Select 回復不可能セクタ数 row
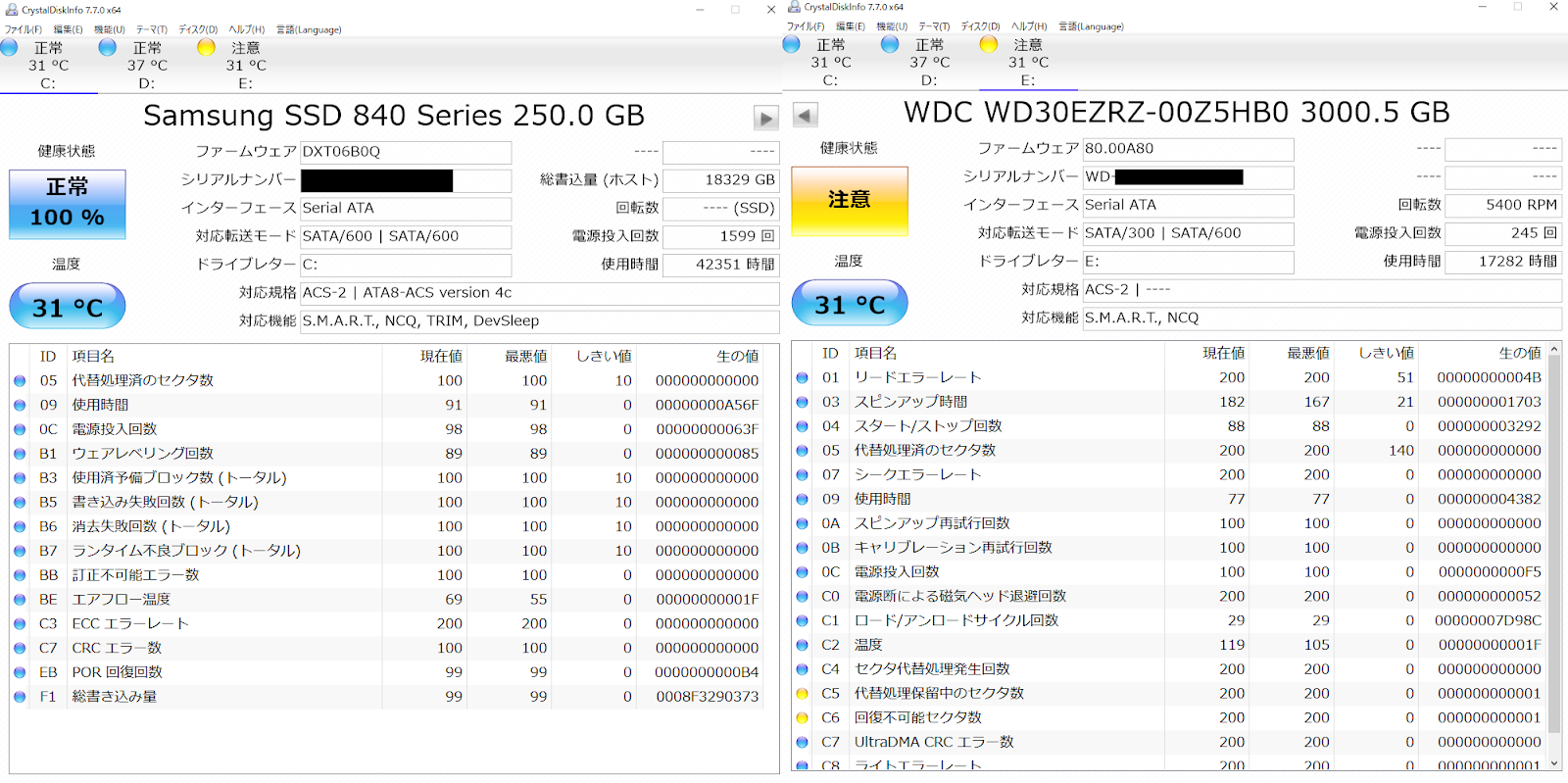 coord(1169,718)
